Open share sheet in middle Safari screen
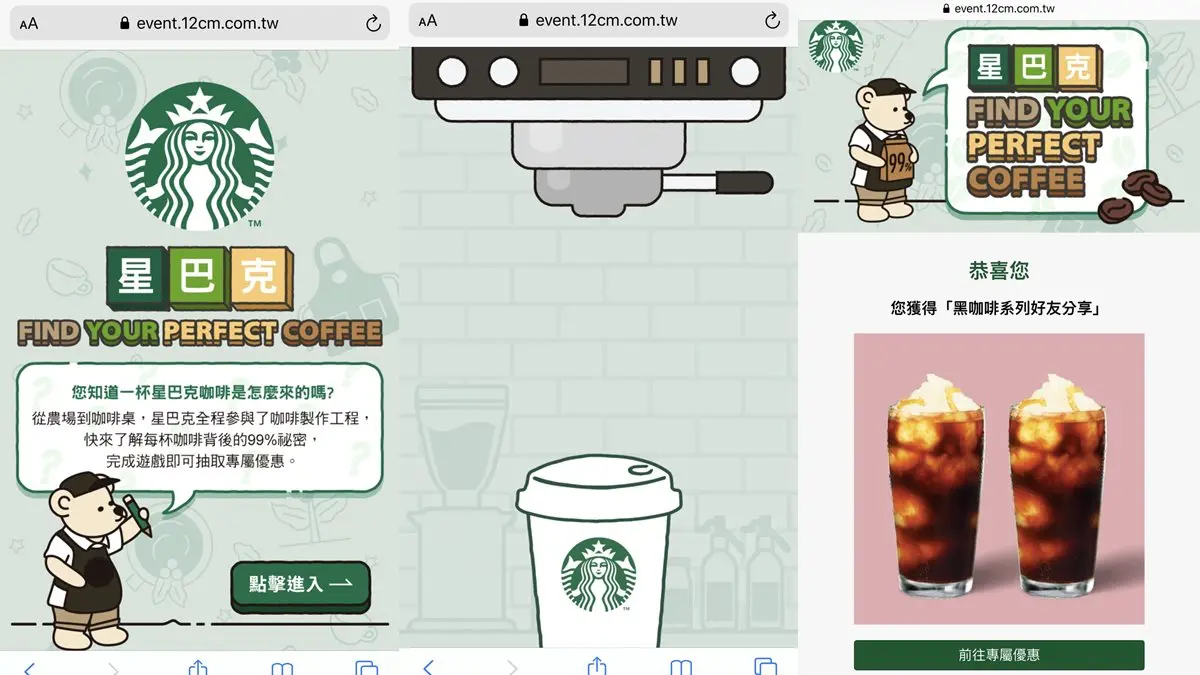The width and height of the screenshot is (1200, 675). pos(597,666)
